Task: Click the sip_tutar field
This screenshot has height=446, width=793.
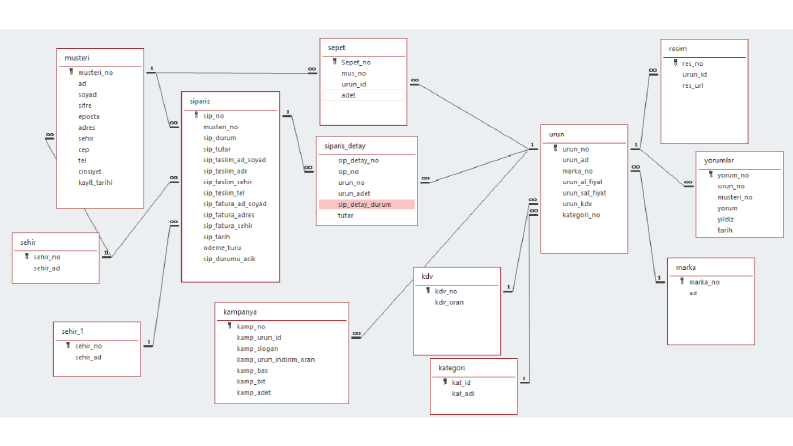Action: 216,149
